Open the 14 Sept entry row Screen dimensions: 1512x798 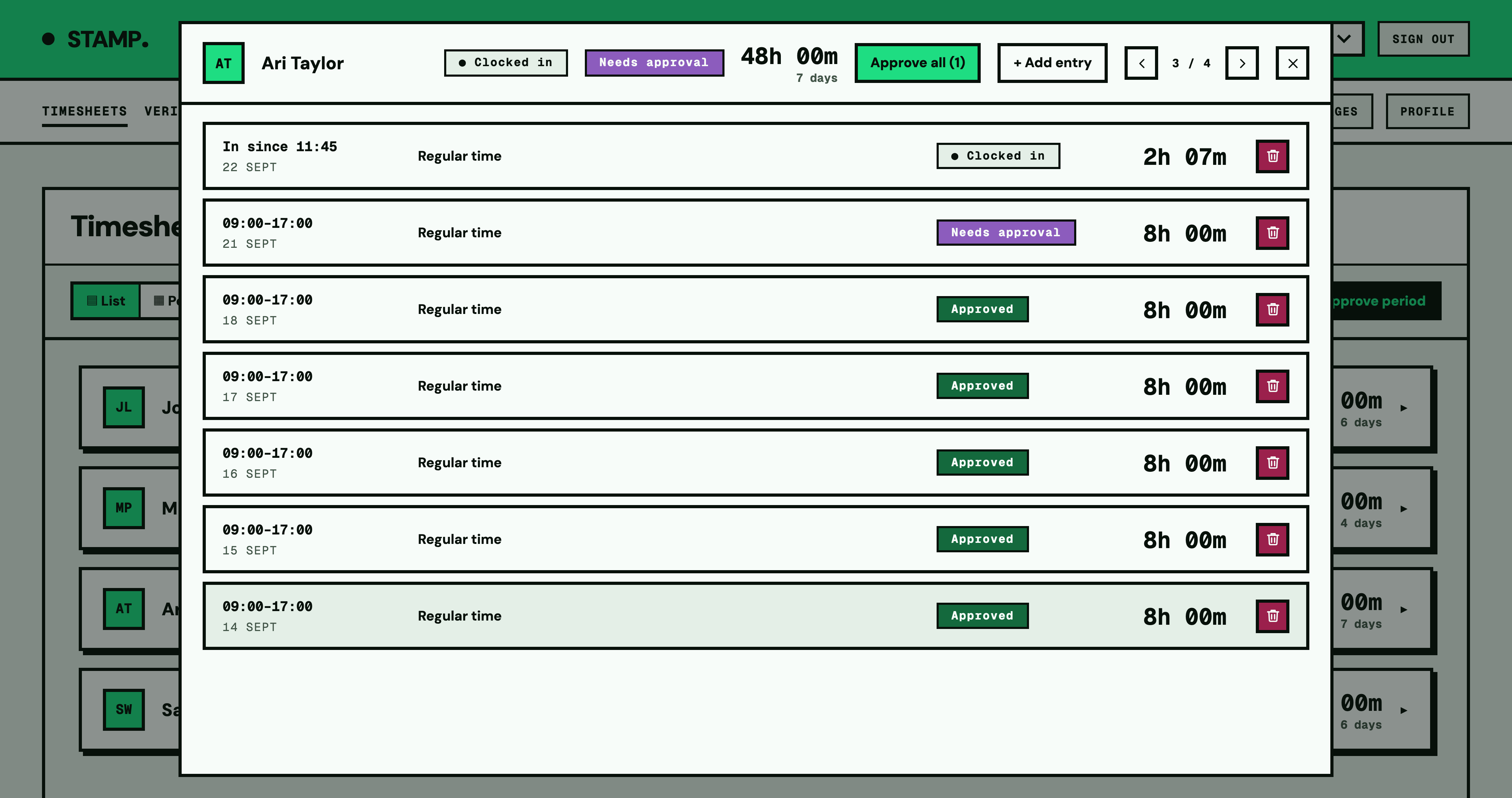[756, 616]
